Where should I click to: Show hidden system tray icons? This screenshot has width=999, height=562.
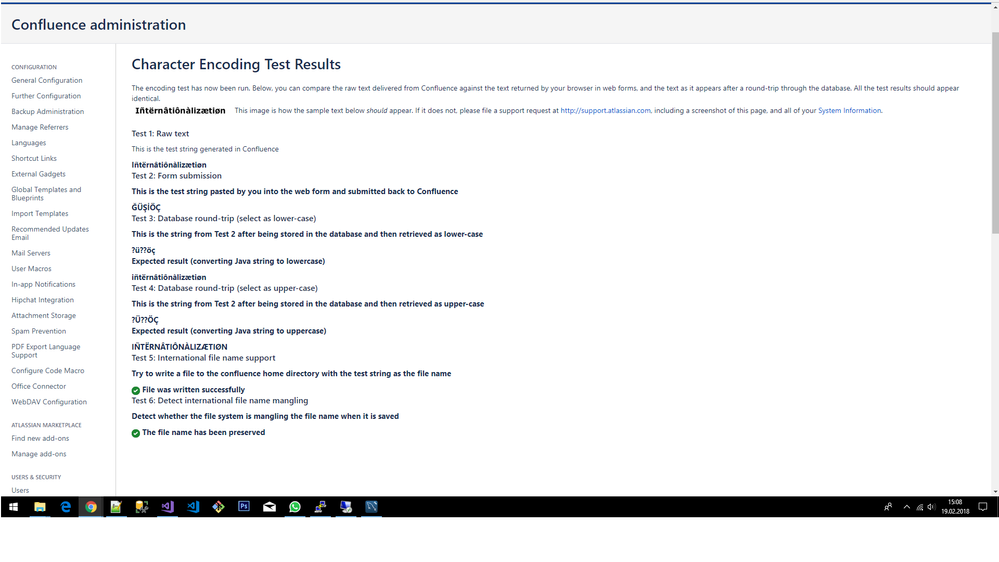click(x=907, y=507)
